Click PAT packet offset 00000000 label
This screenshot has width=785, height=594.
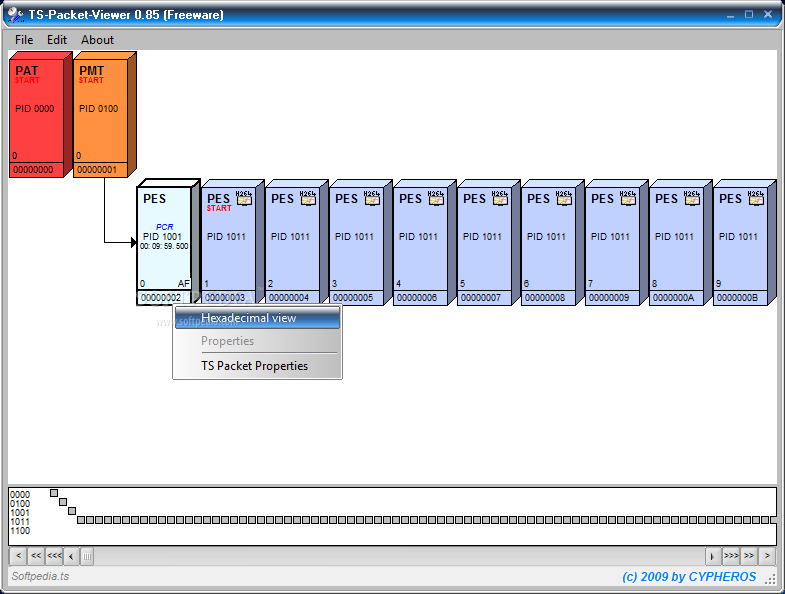coord(33,170)
